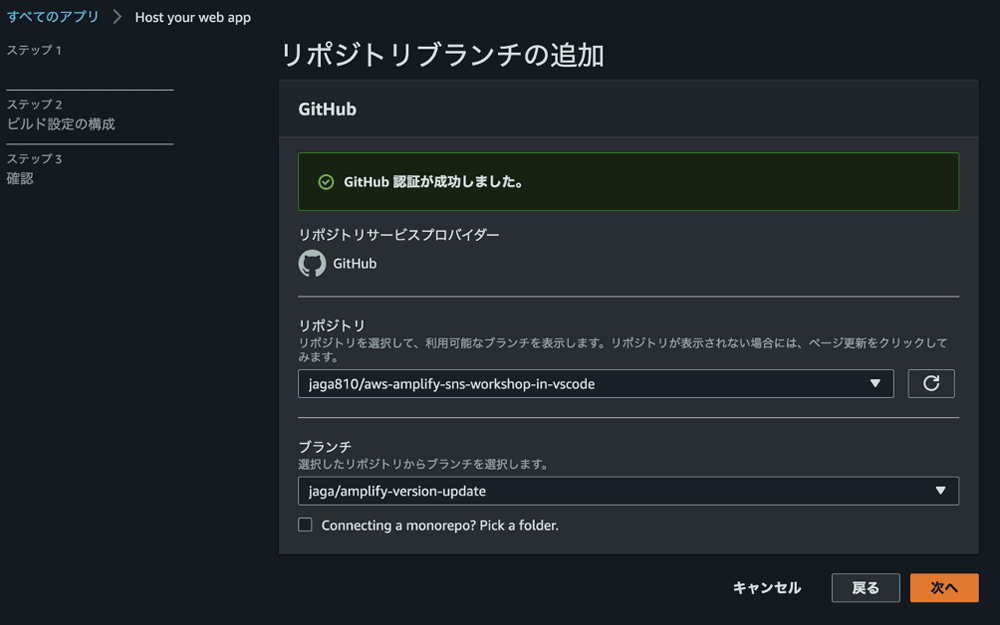Click the リポジトリ field label
This screenshot has width=1000, height=625.
tap(332, 325)
